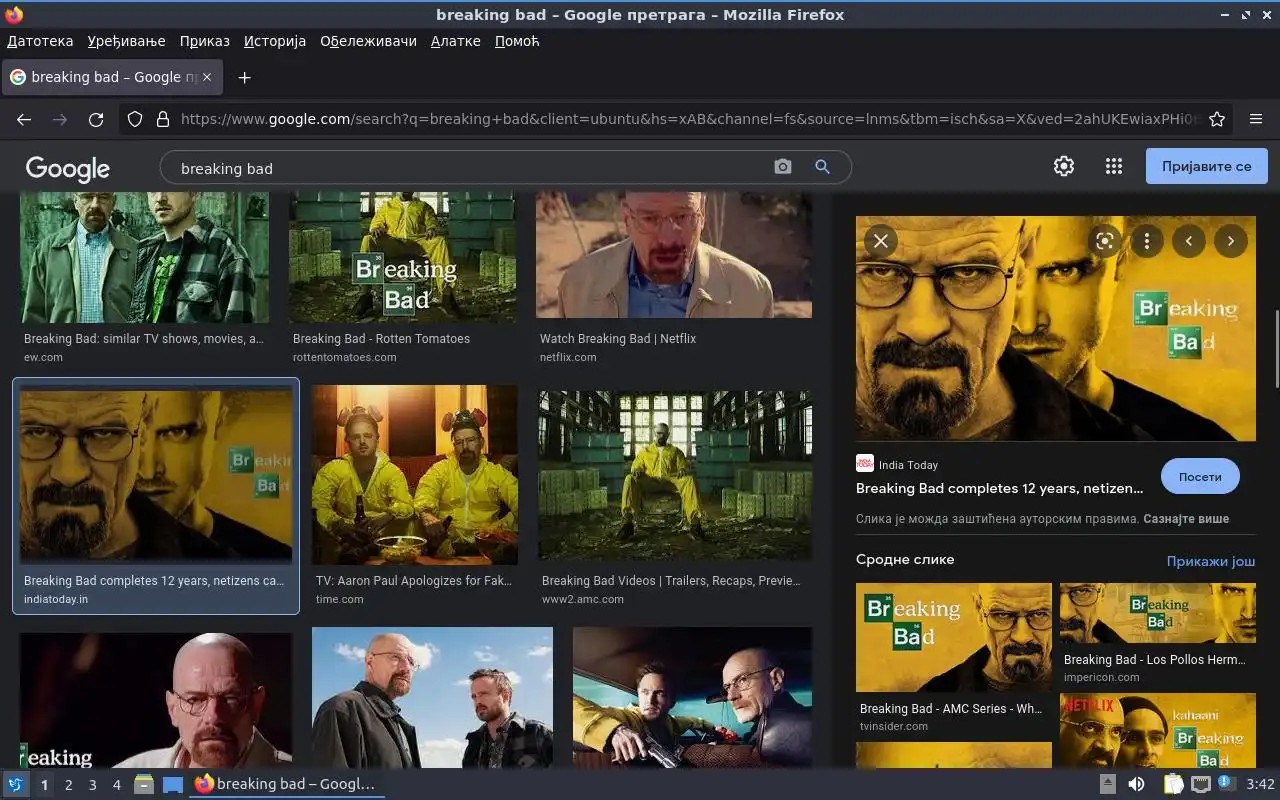Open the taskbar start menu icon
This screenshot has width=1280, height=800.
point(16,785)
